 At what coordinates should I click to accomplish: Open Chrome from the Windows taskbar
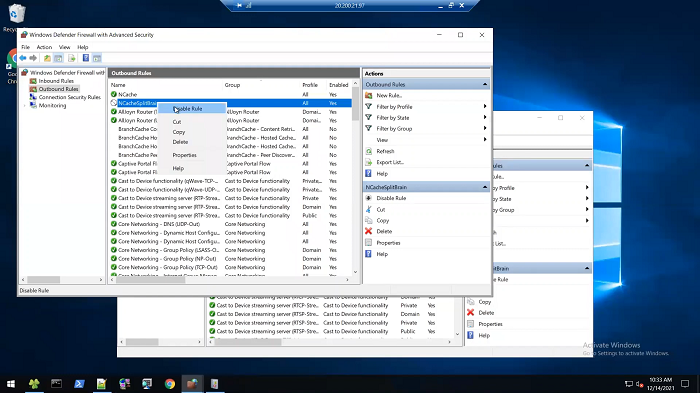[x=170, y=384]
